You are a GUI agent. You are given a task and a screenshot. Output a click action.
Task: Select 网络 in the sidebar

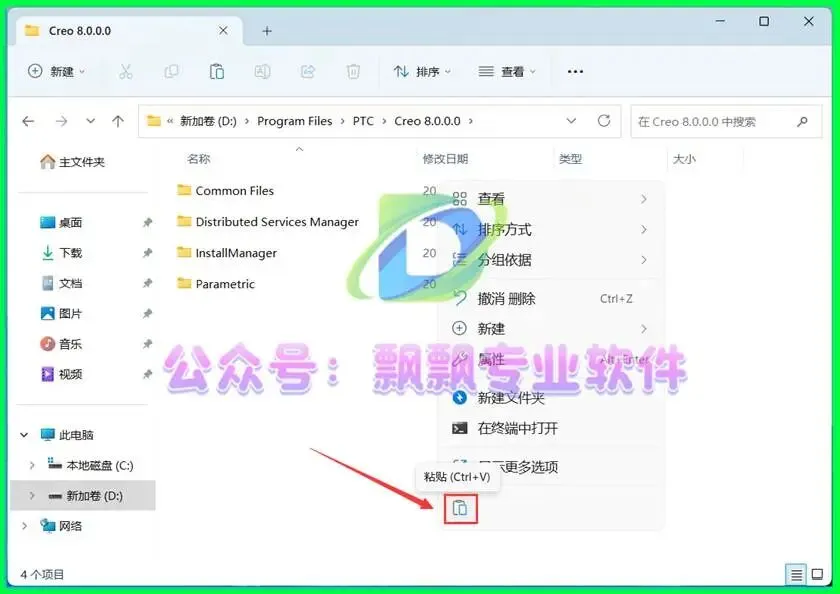(70, 526)
